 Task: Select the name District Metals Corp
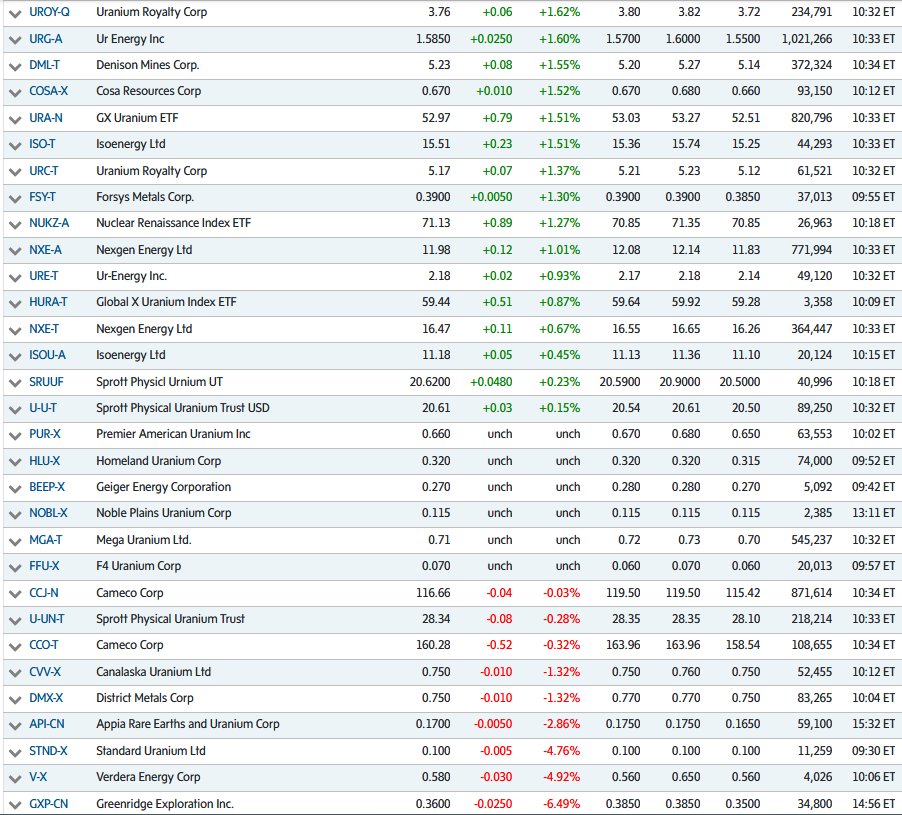(145, 697)
